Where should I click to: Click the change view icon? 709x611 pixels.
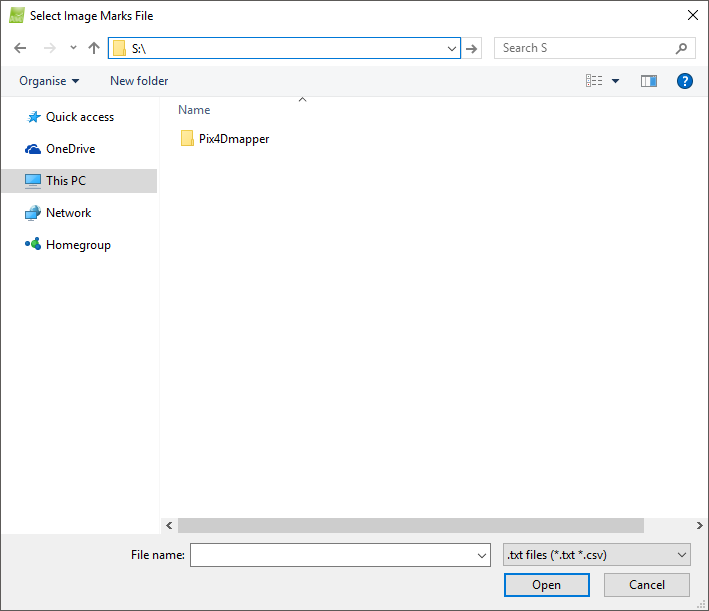click(x=595, y=81)
